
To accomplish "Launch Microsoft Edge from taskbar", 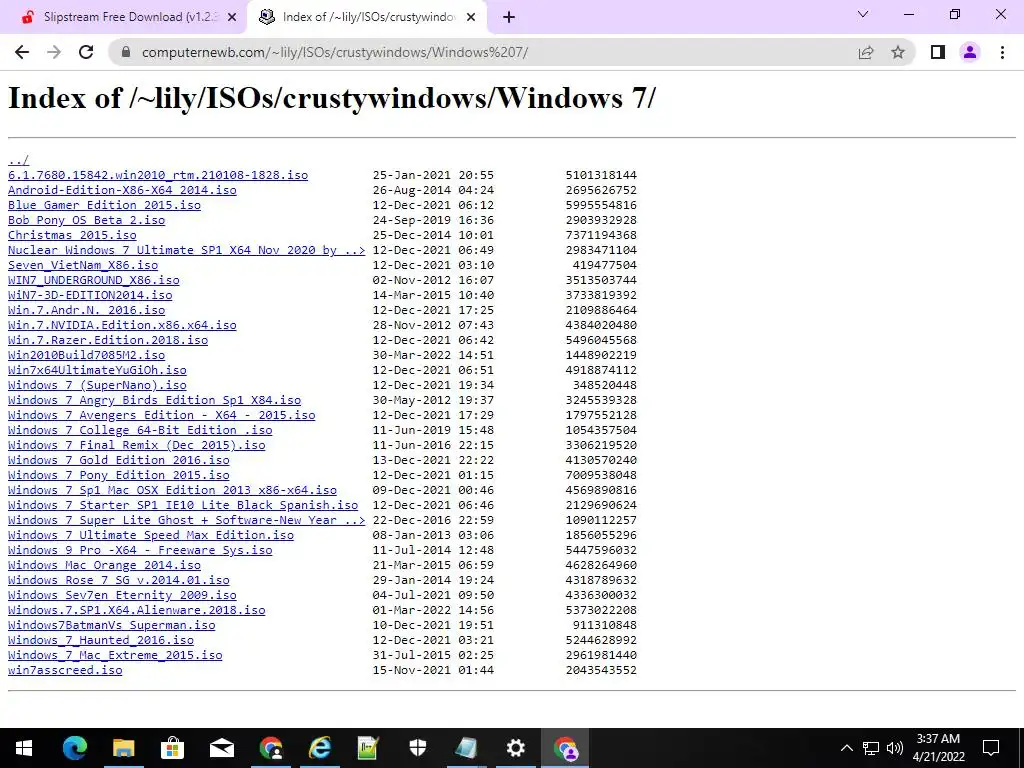I will point(74,748).
